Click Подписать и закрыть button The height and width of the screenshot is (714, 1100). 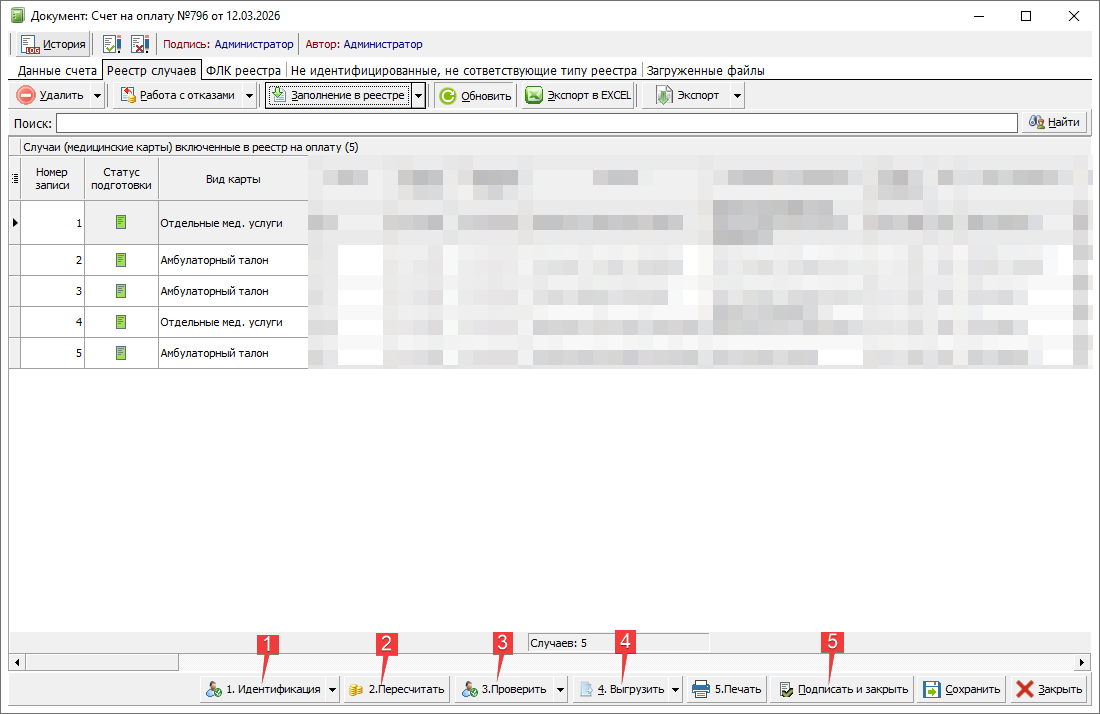pyautogui.click(x=843, y=689)
